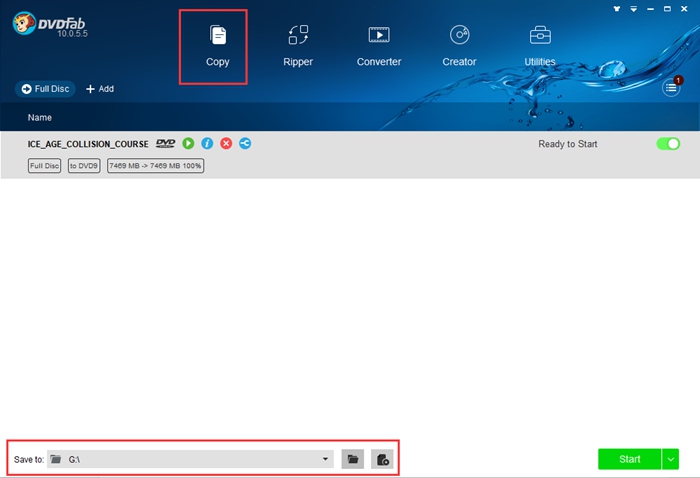Open task queue list icon
The height and width of the screenshot is (478, 700).
(672, 88)
